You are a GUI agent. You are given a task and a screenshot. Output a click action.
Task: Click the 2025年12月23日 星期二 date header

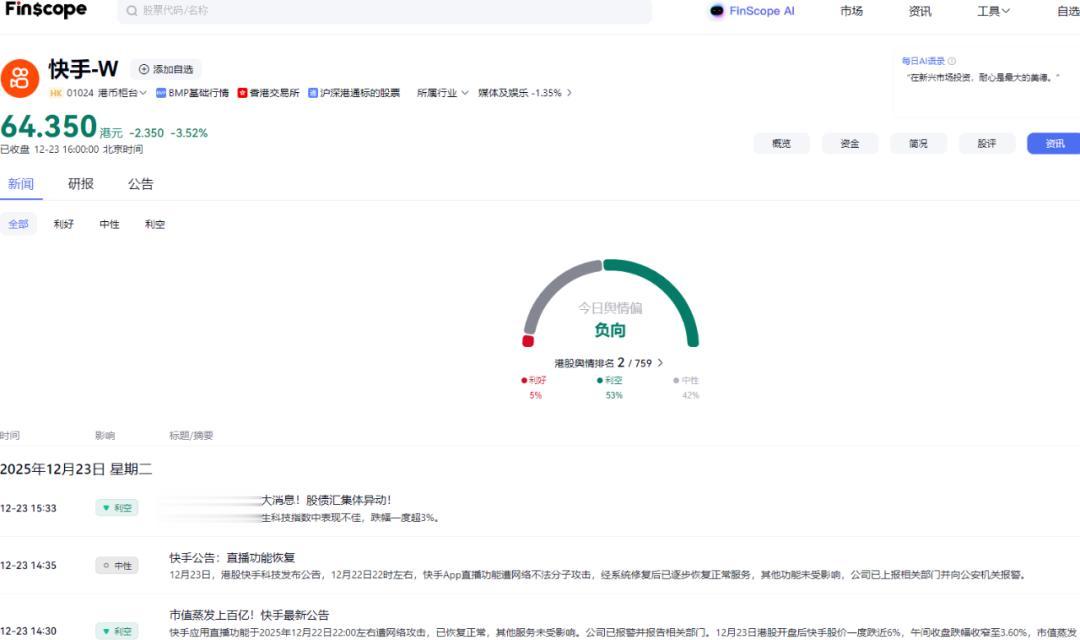[x=76, y=469]
